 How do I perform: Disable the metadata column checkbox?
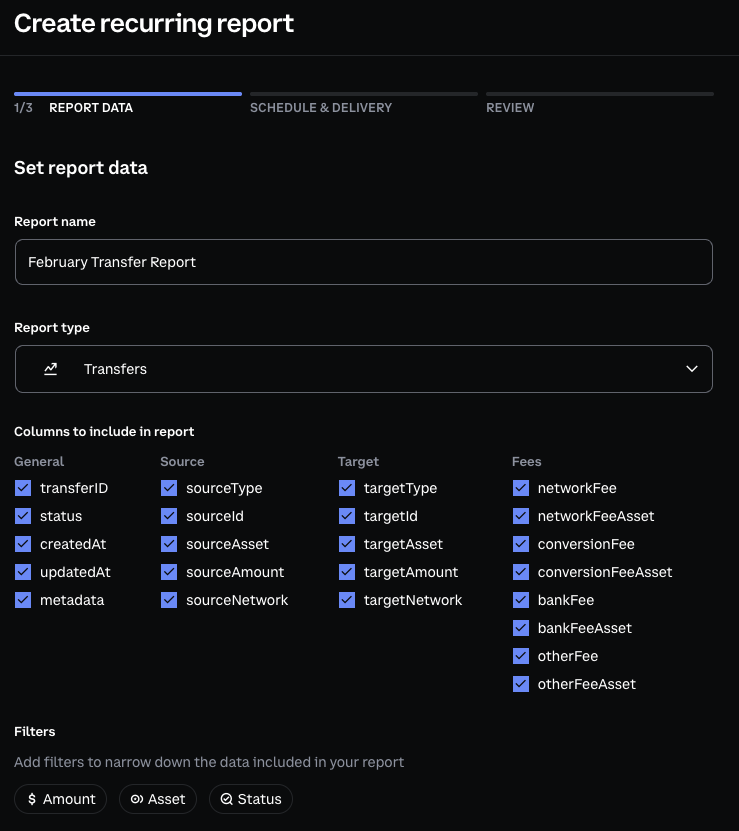[23, 600]
